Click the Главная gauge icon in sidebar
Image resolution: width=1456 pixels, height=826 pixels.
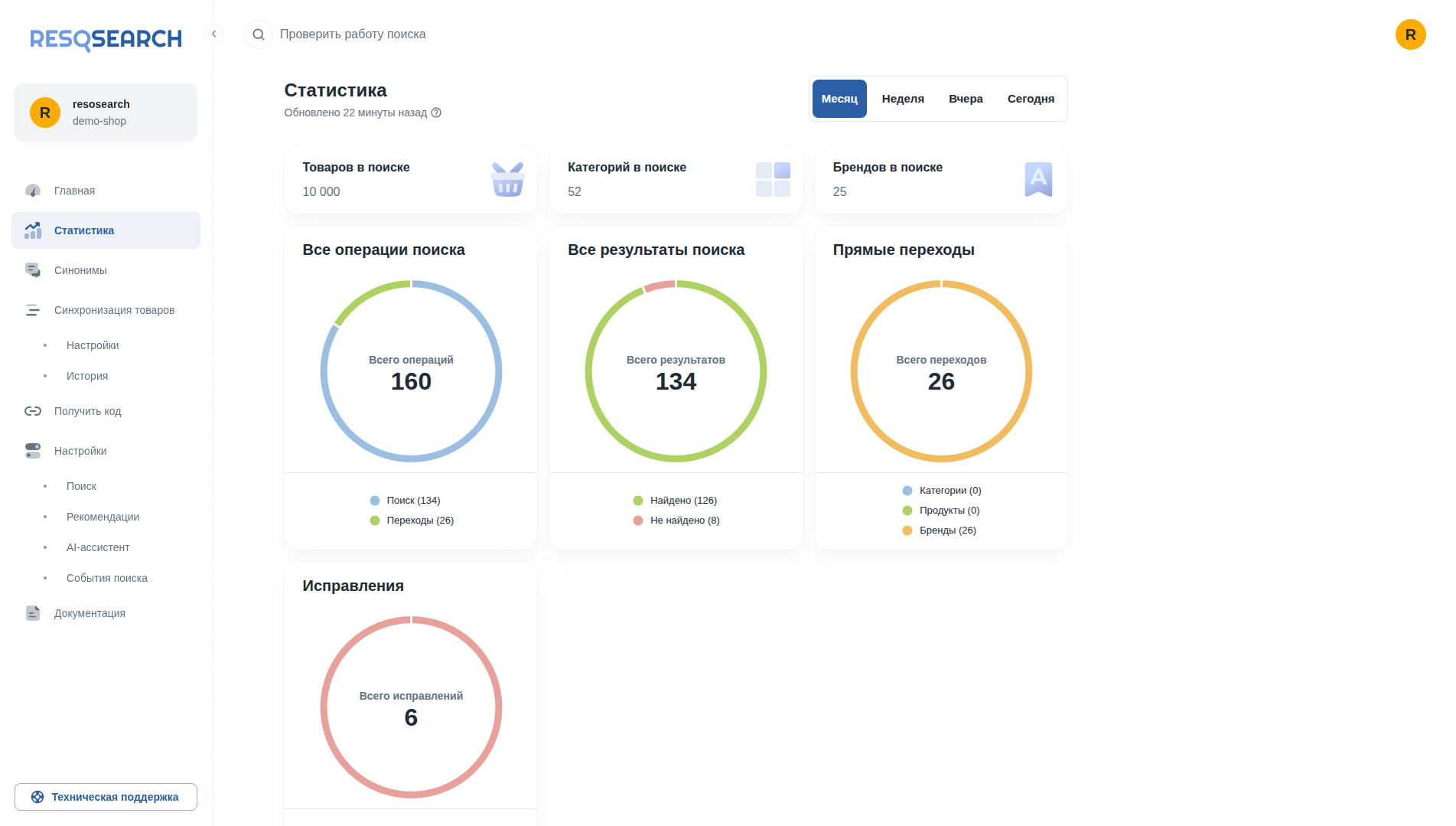pyautogui.click(x=33, y=191)
